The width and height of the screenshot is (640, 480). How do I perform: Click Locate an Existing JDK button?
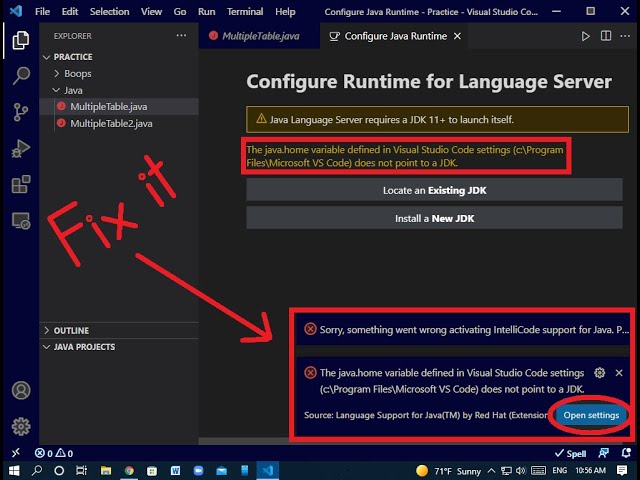pos(434,190)
